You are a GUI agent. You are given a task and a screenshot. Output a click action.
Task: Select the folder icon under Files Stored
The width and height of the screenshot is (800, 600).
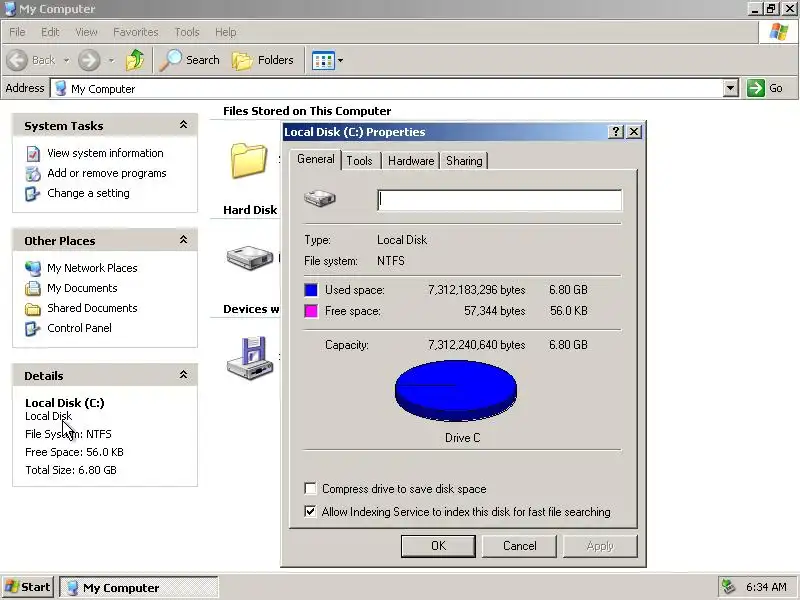click(x=248, y=160)
